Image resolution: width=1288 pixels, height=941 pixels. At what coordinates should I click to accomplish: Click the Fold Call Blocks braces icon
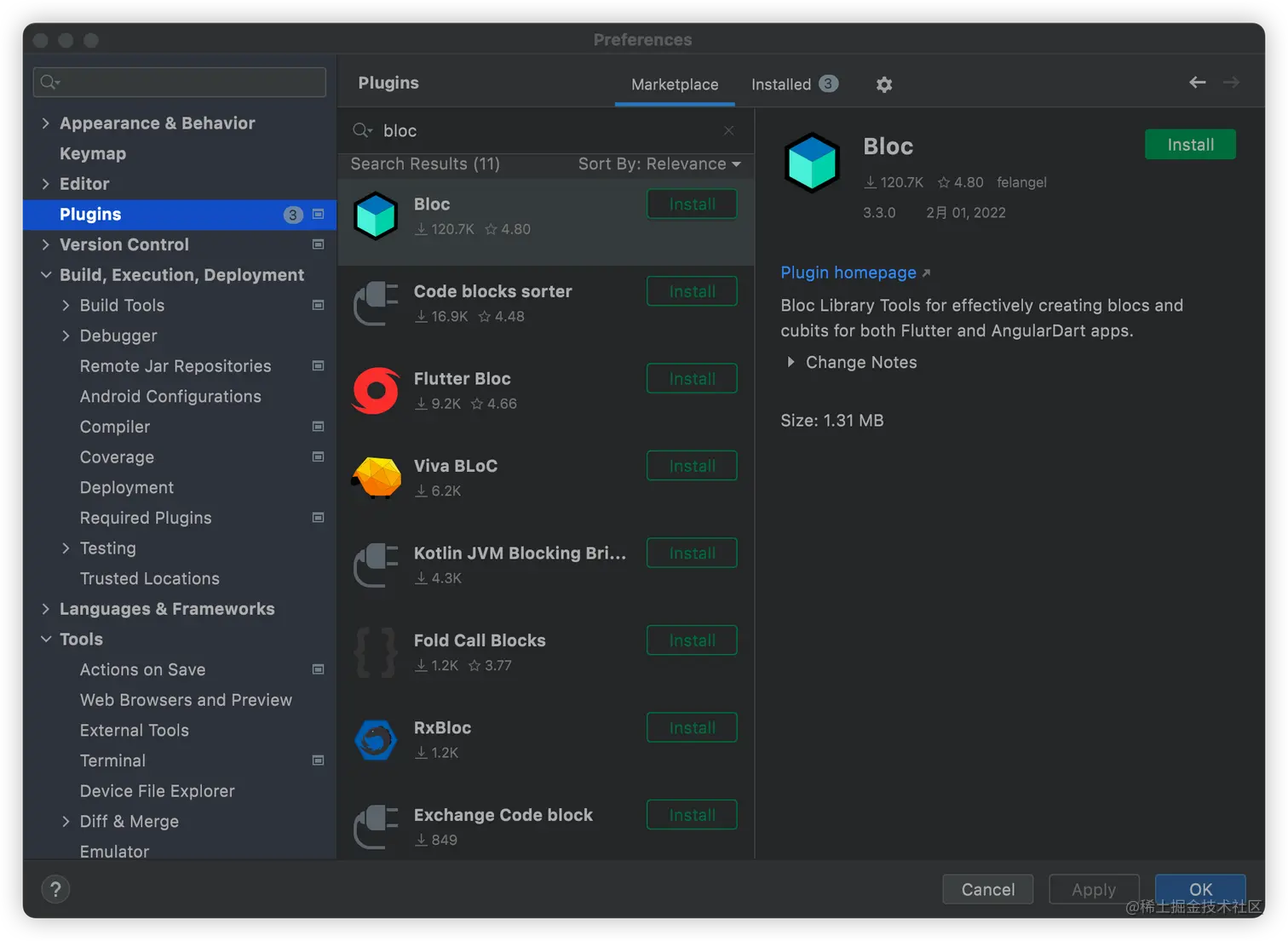pos(376,652)
